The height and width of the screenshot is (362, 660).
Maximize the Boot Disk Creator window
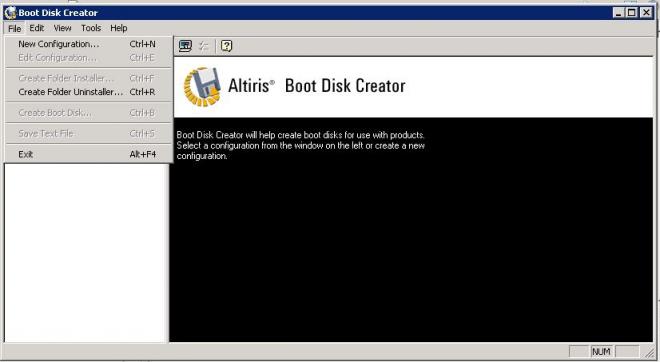click(x=631, y=13)
